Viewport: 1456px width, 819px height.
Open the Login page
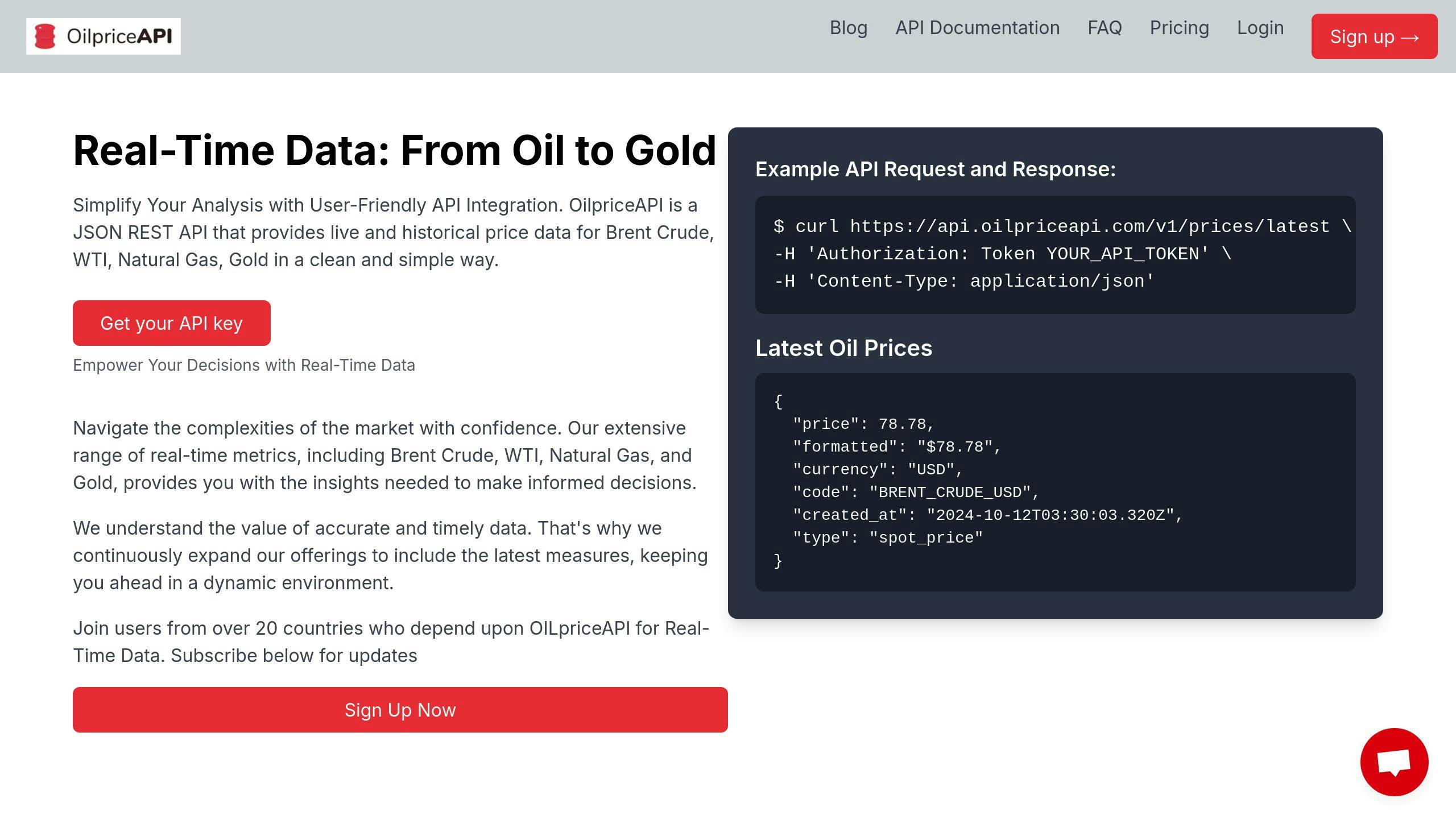(1260, 28)
